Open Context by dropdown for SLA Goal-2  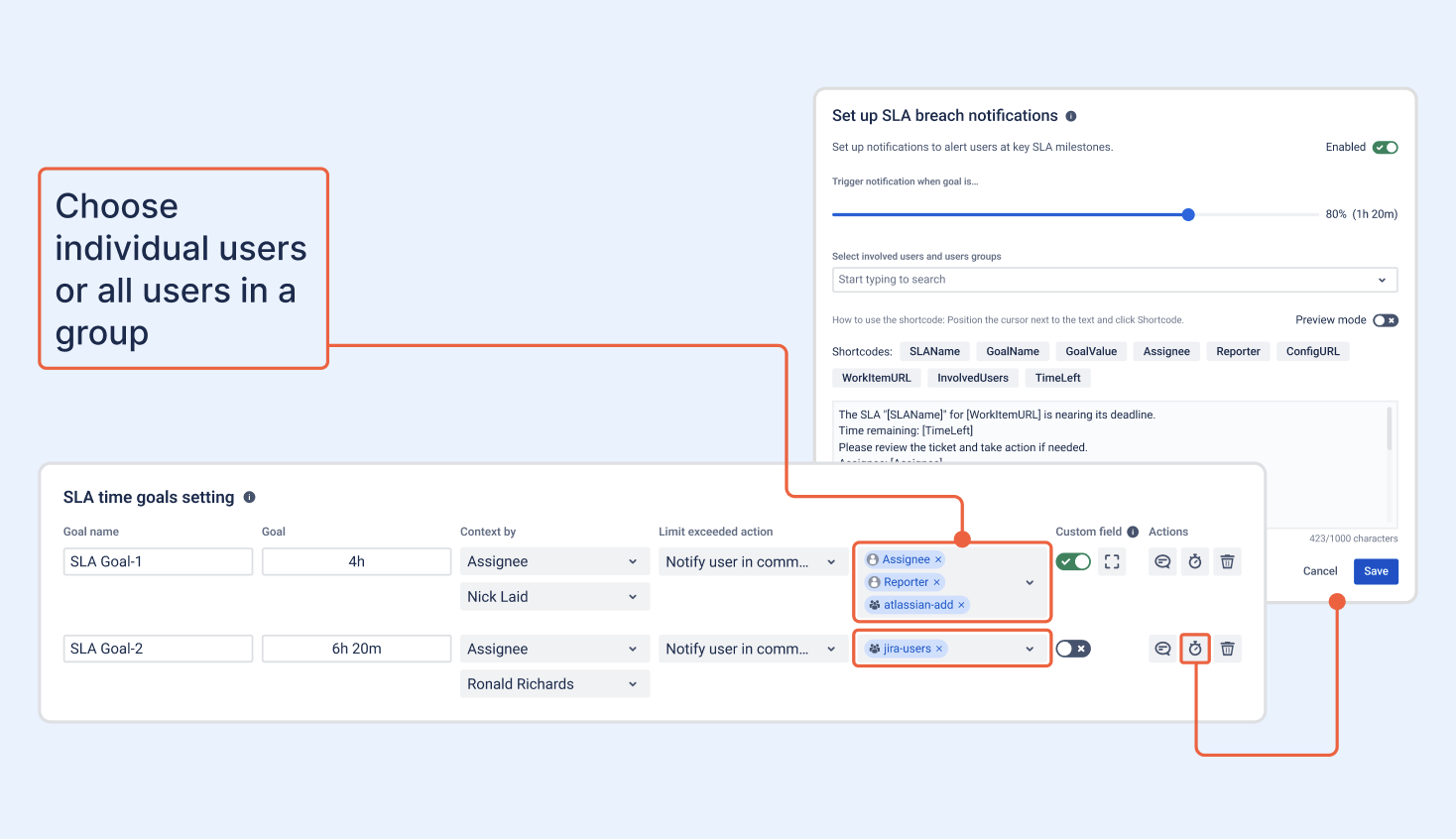pos(554,649)
